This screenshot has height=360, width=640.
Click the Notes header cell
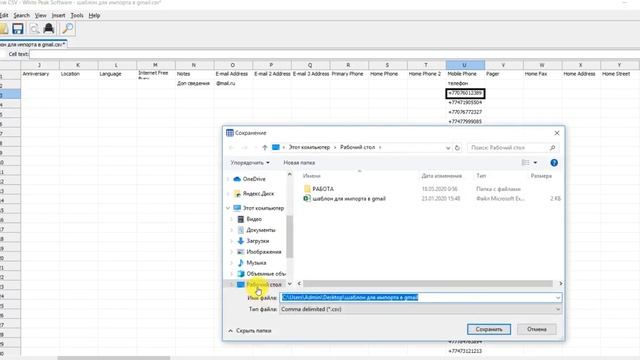pyautogui.click(x=194, y=74)
